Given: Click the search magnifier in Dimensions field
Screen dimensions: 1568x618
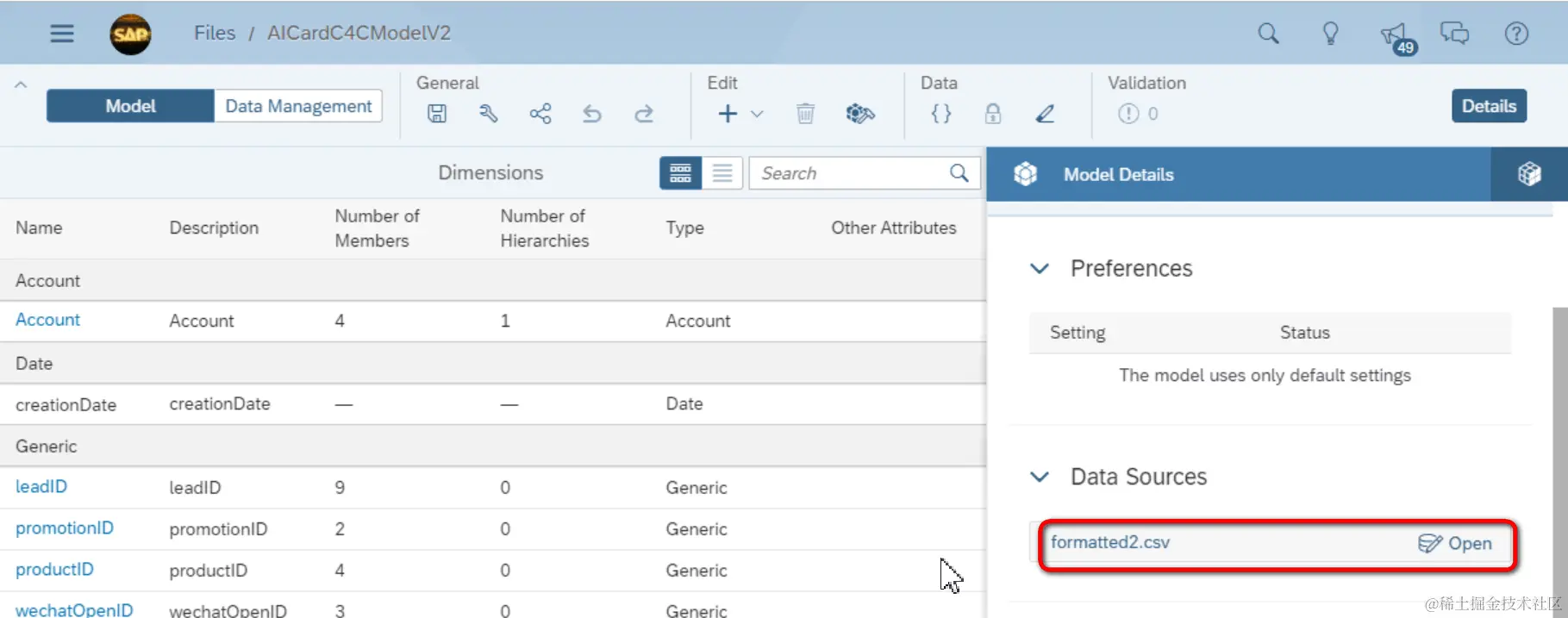Looking at the screenshot, I should (x=959, y=173).
